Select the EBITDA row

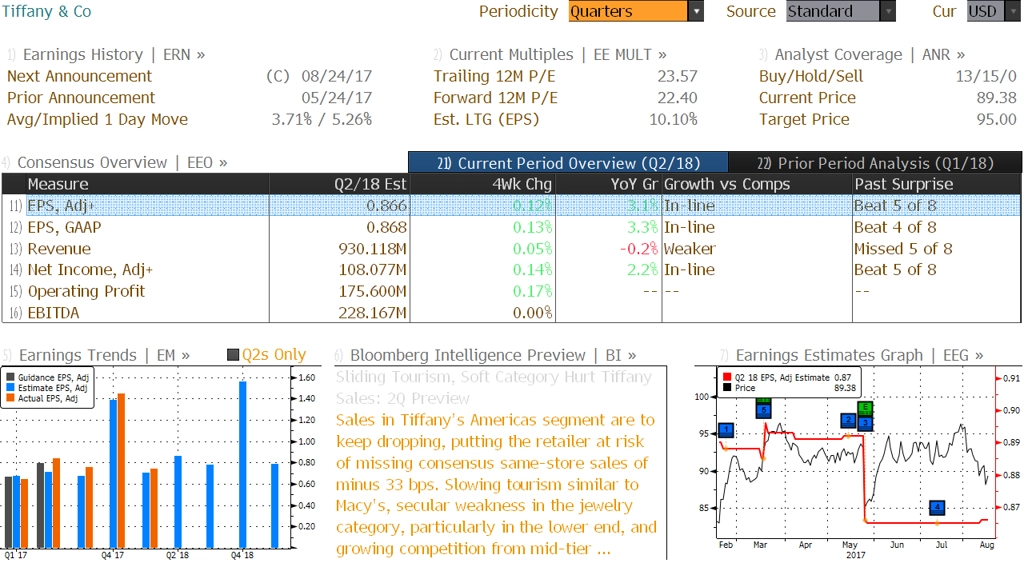coord(511,313)
